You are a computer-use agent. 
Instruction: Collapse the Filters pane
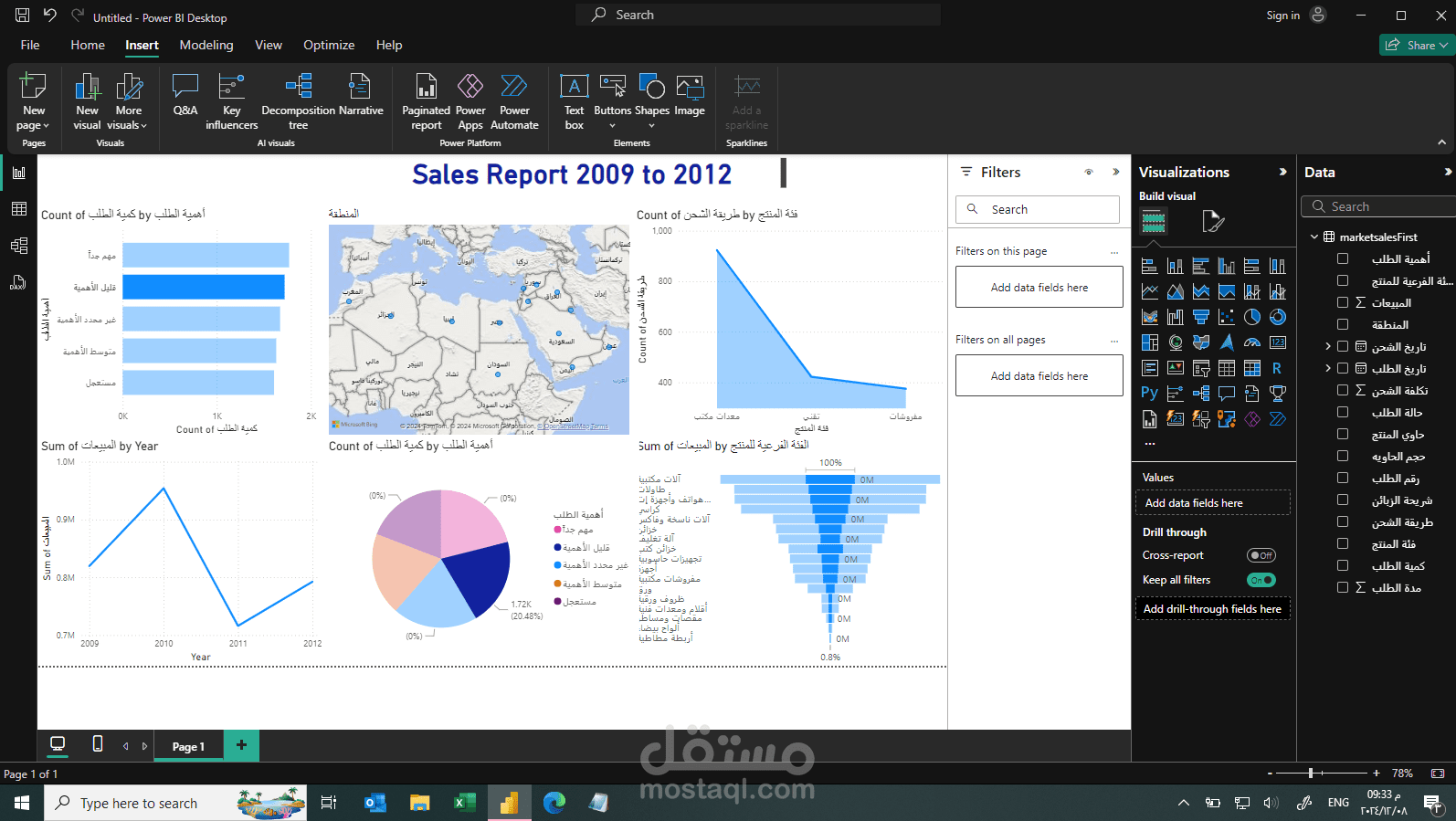click(x=1115, y=172)
